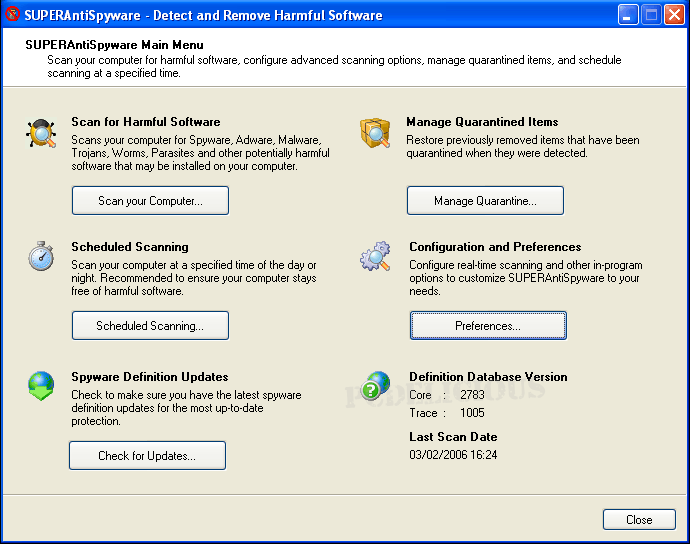
Task: Open the Preferences button
Action: point(488,326)
